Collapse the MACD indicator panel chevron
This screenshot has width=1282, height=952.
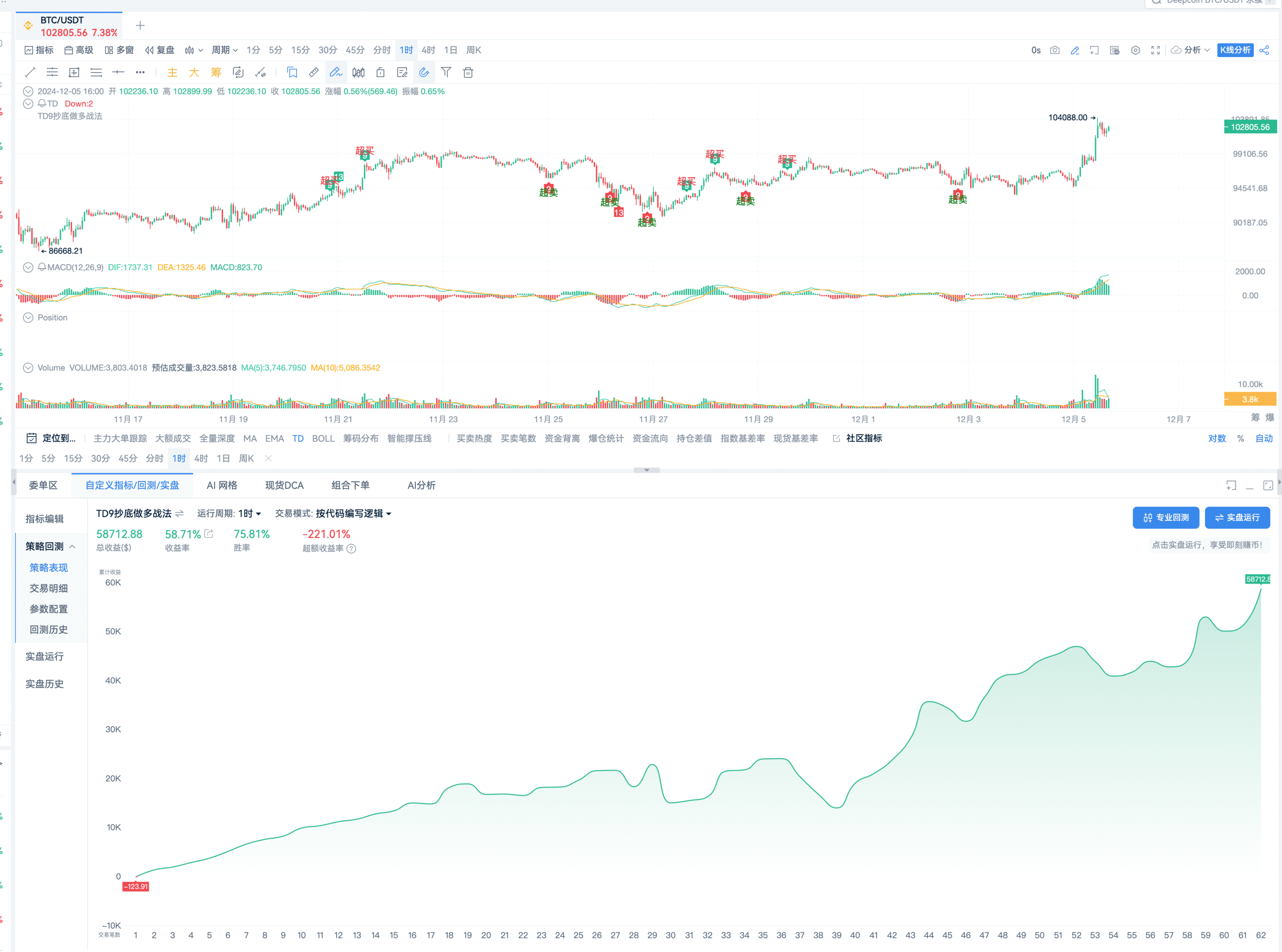point(28,267)
